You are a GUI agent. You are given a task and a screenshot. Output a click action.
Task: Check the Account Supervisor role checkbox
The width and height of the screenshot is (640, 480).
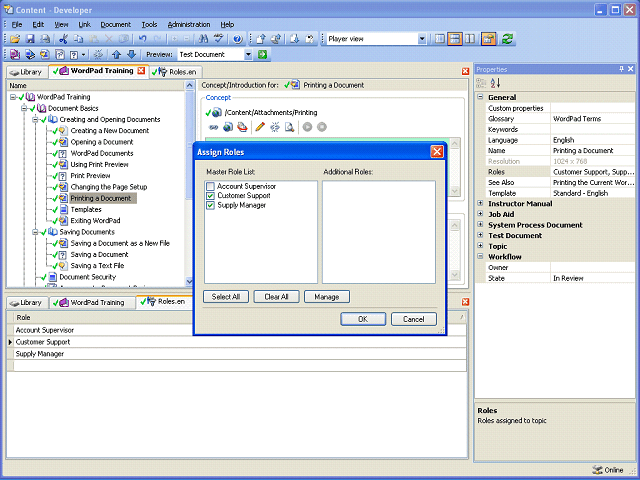211,187
